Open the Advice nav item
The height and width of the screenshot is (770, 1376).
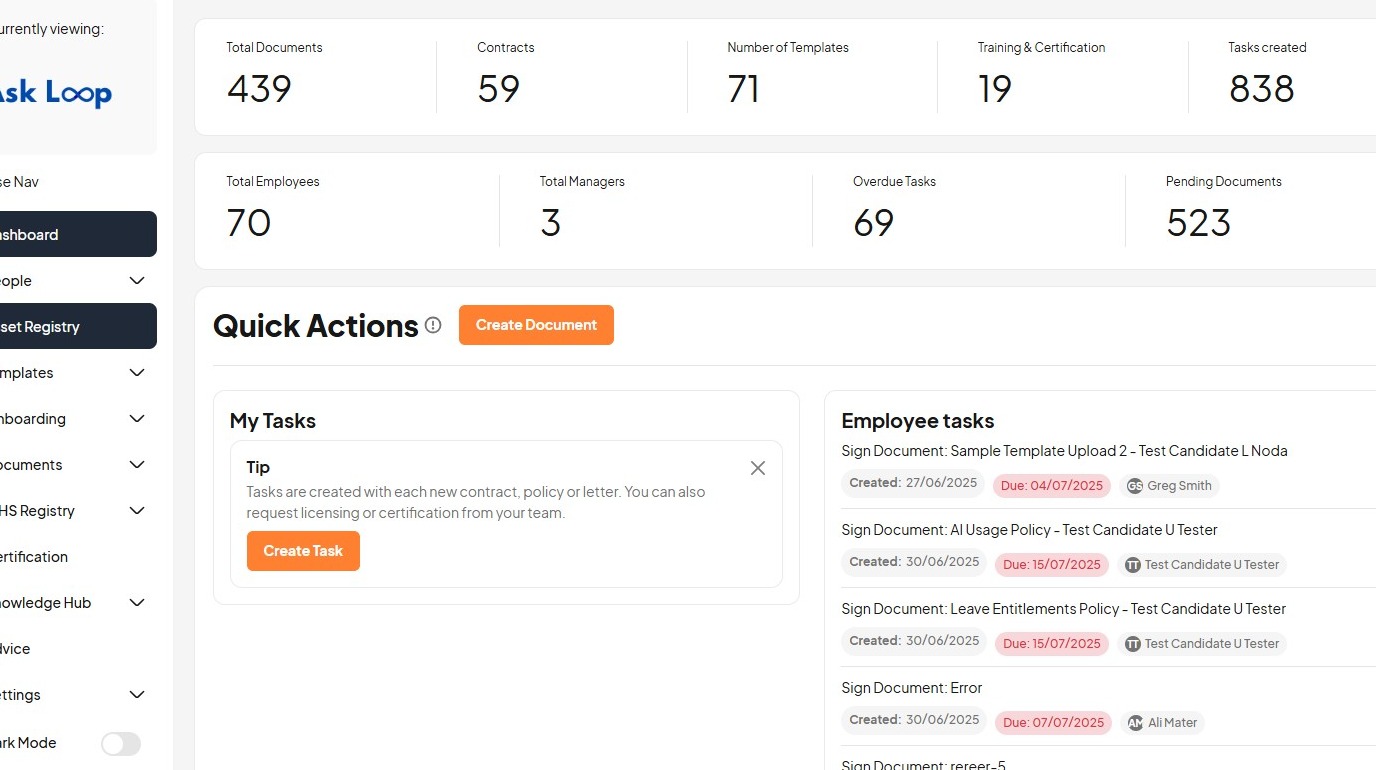tap(78, 649)
